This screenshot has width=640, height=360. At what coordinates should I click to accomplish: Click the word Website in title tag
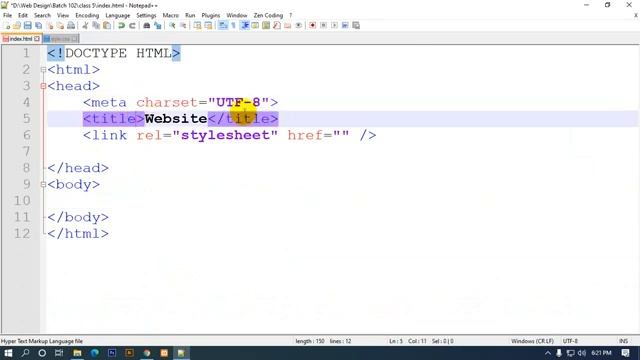coord(176,119)
